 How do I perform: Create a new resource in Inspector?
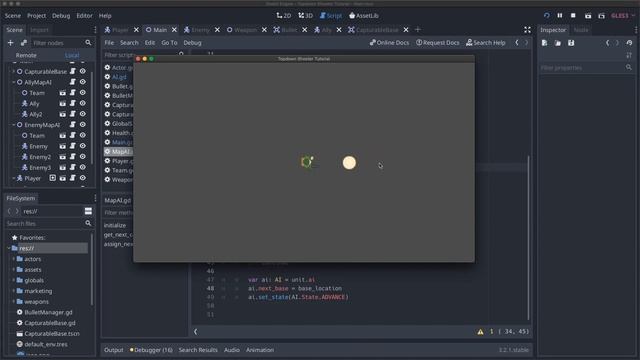click(x=544, y=43)
